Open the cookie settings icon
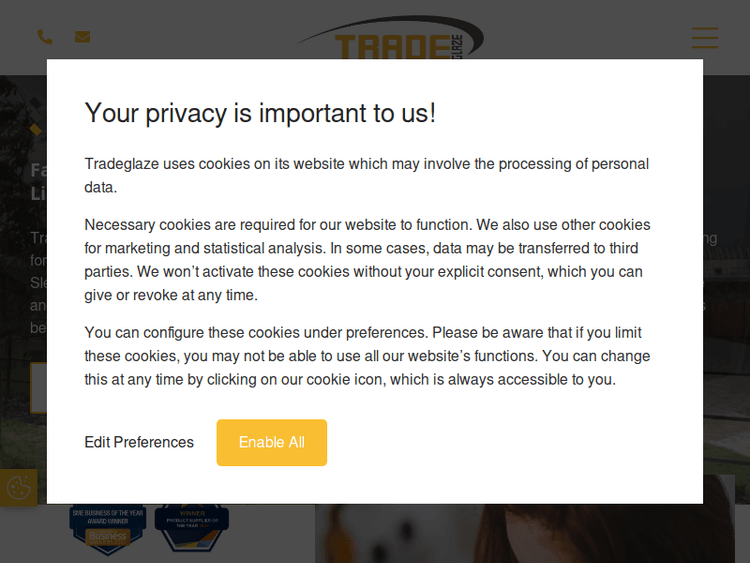The width and height of the screenshot is (750, 563). [18, 488]
